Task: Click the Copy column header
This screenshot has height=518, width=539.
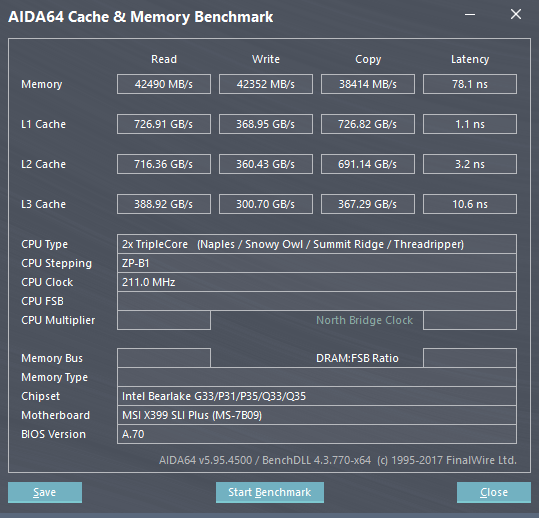Action: tap(368, 59)
